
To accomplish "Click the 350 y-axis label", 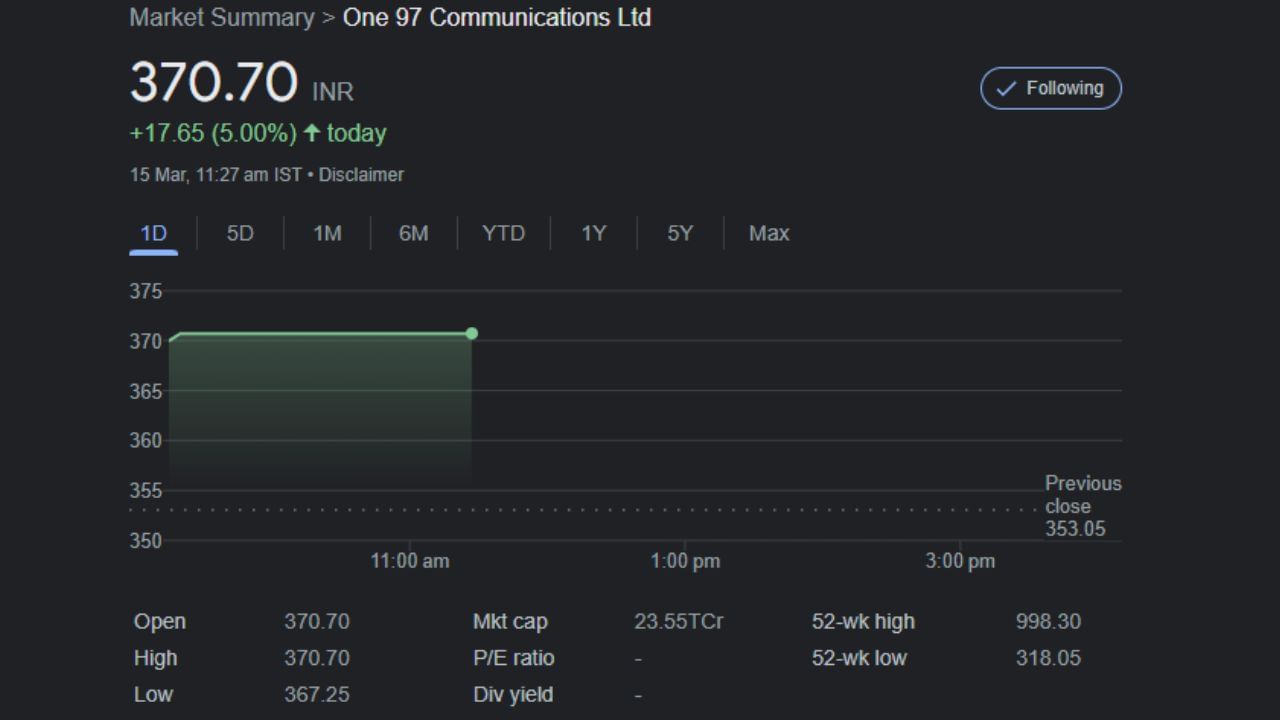I will pyautogui.click(x=145, y=540).
